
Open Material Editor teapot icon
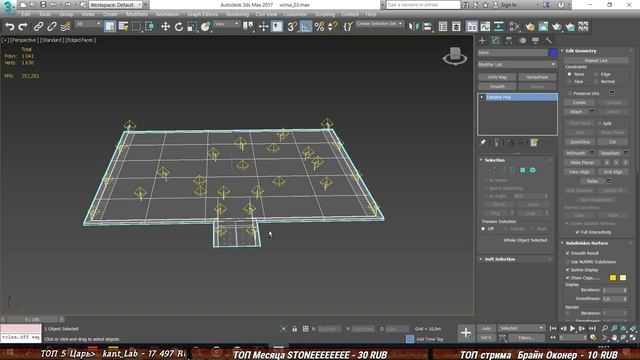530,27
